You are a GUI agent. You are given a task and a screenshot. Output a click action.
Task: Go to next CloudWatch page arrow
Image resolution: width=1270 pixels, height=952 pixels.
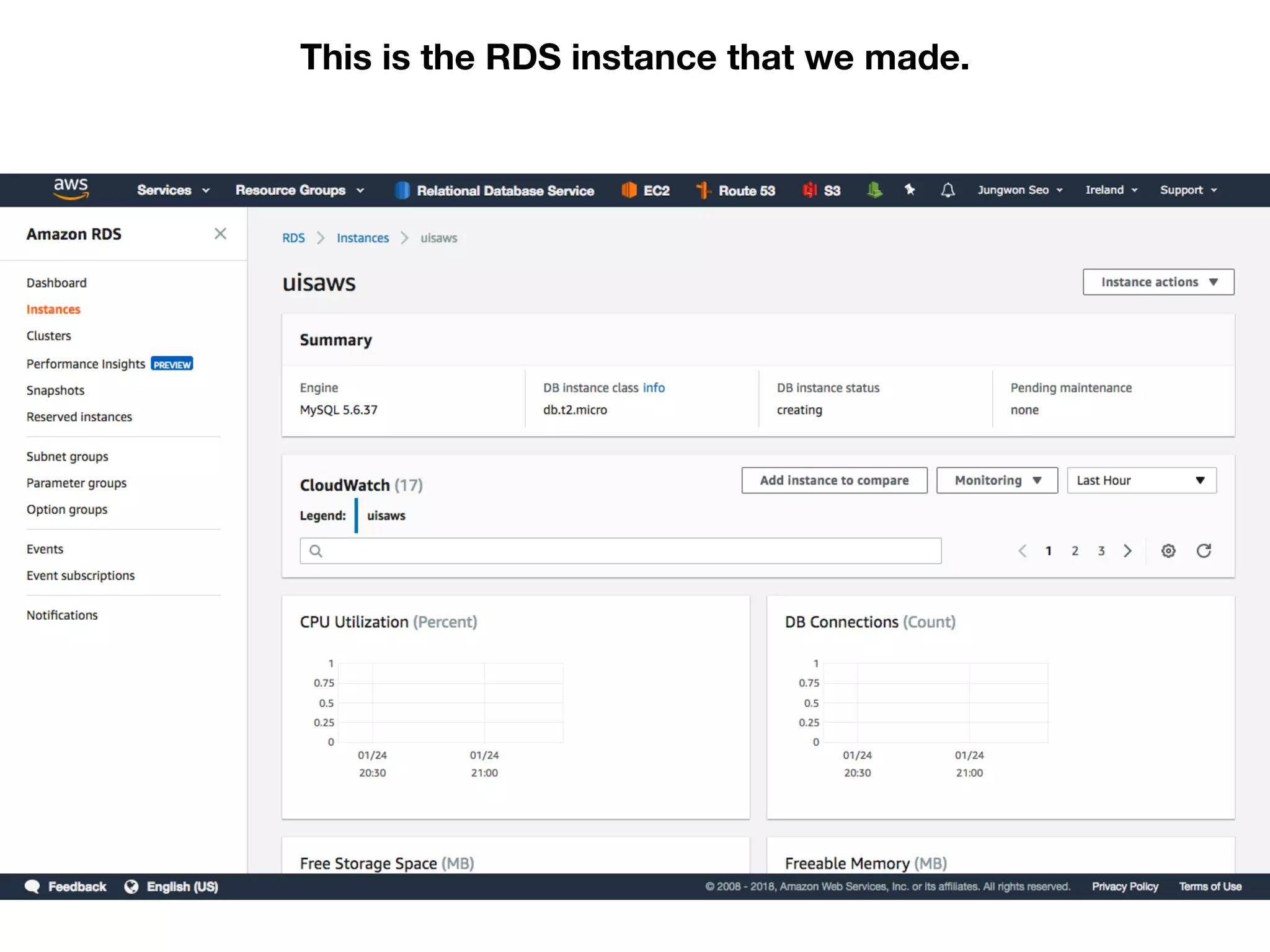coord(1127,550)
